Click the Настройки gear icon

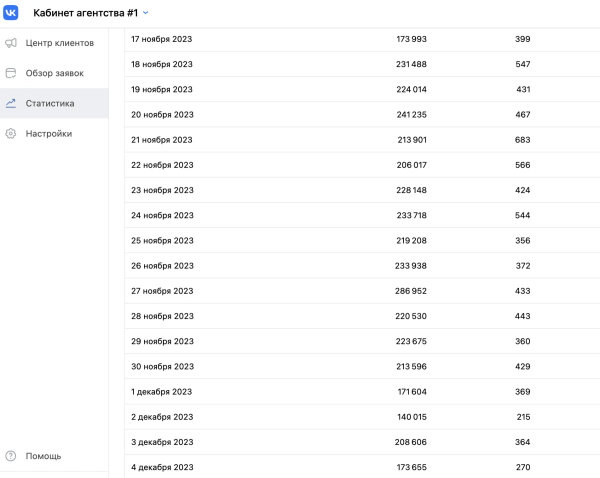[11, 133]
